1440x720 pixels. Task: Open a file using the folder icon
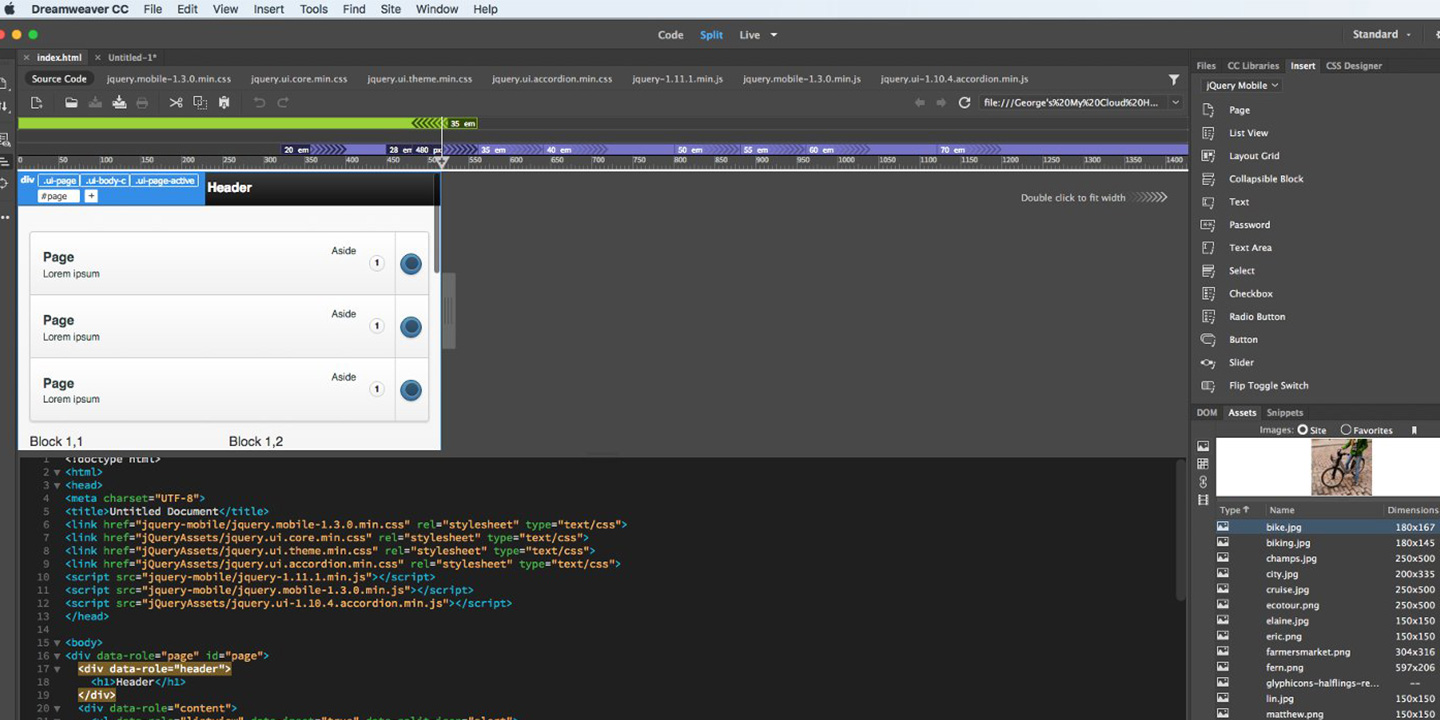point(72,102)
